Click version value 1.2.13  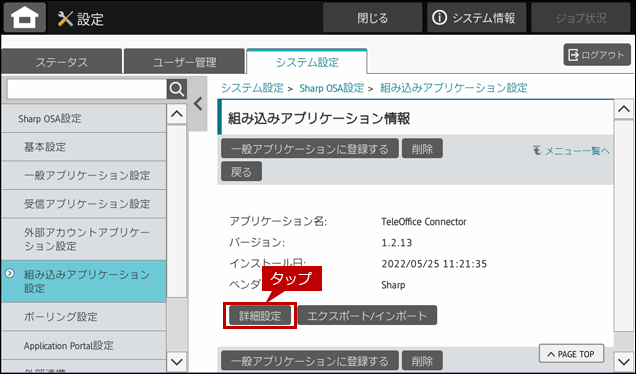click(397, 243)
